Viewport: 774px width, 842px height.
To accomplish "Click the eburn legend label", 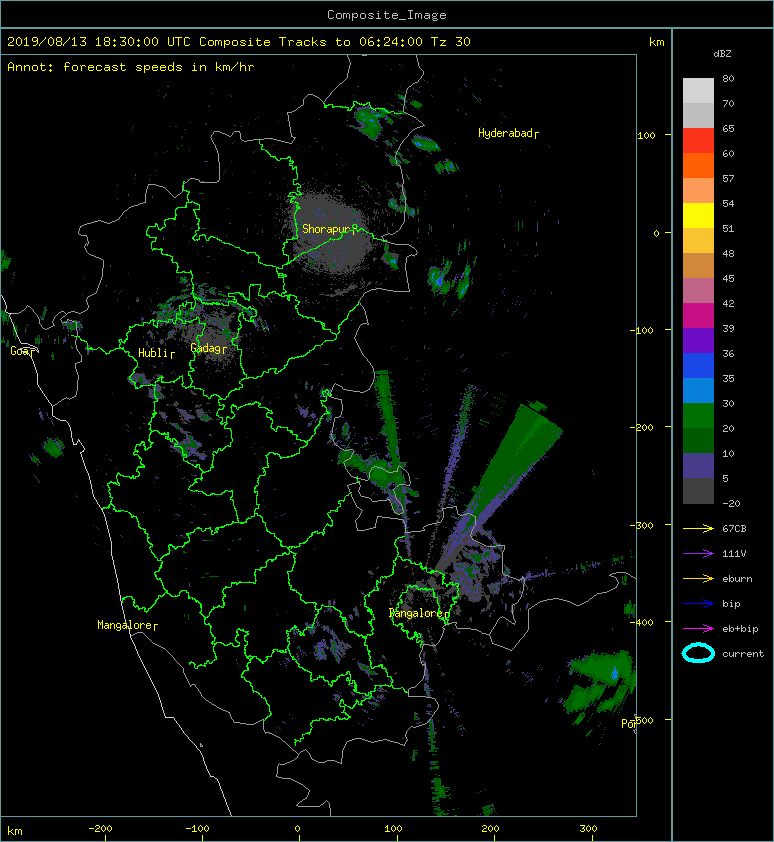I will [x=737, y=579].
